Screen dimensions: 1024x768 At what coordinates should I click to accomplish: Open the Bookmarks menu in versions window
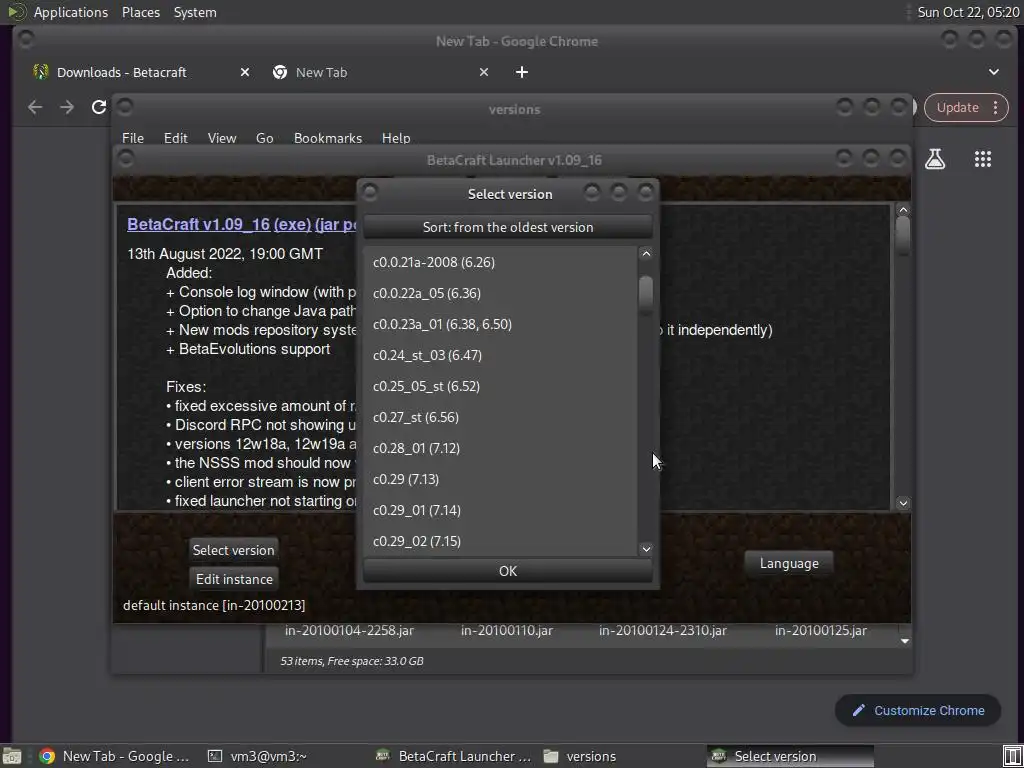click(x=328, y=138)
